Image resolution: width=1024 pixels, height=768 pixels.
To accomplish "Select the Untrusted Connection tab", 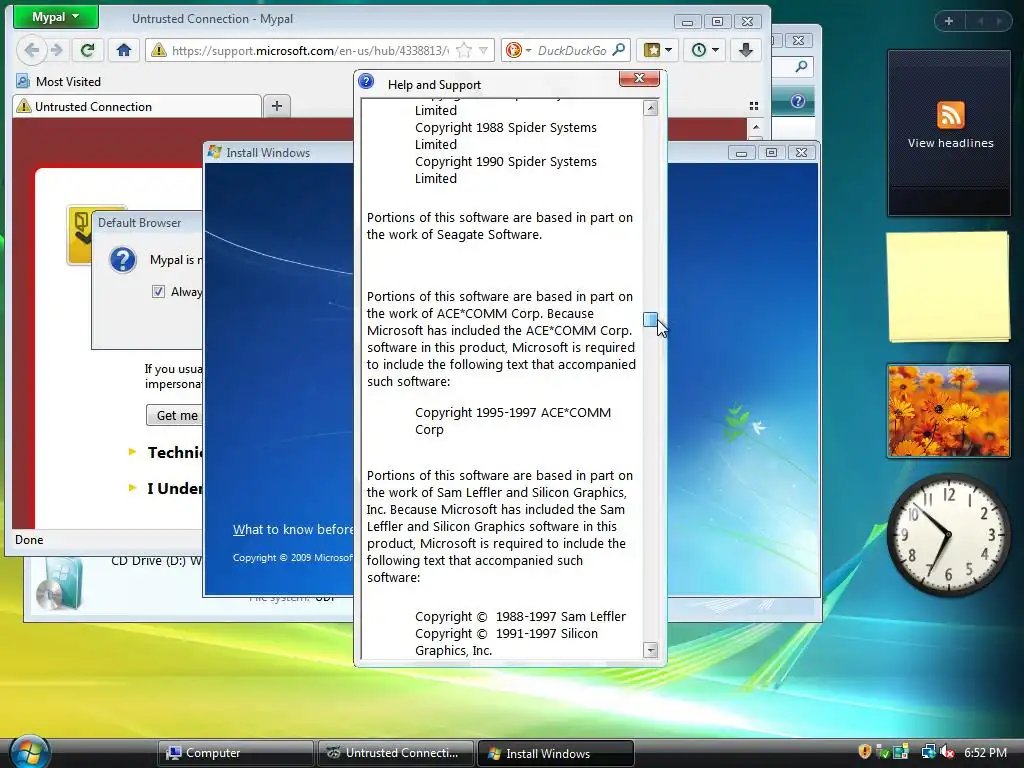I will (x=136, y=106).
